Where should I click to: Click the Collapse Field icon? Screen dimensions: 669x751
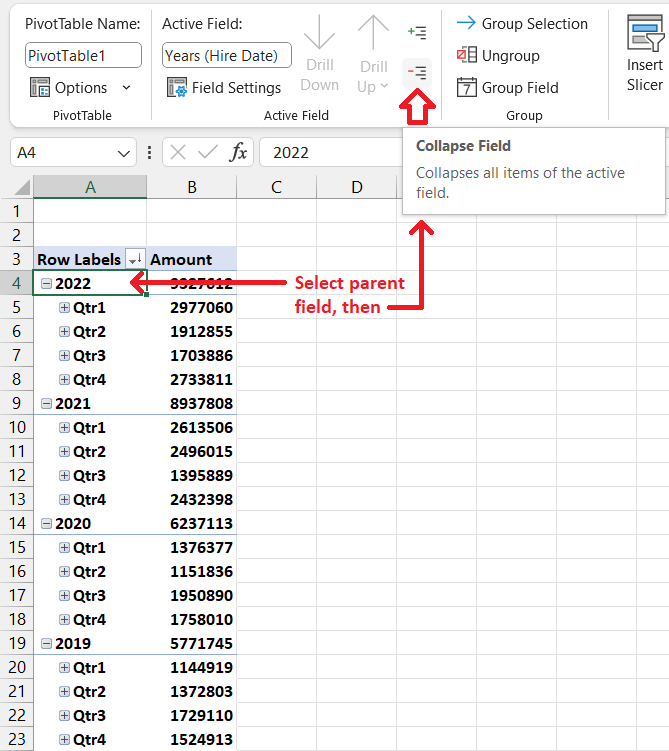(417, 73)
